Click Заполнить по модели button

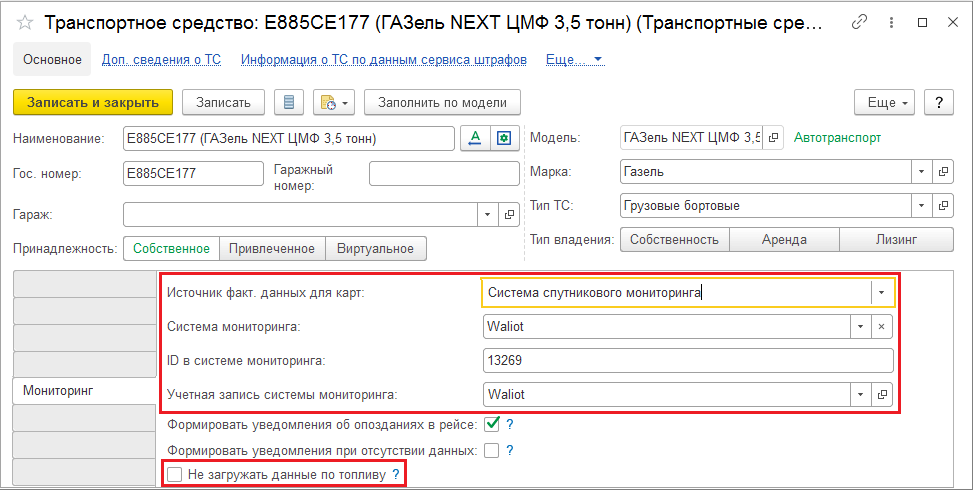point(442,102)
